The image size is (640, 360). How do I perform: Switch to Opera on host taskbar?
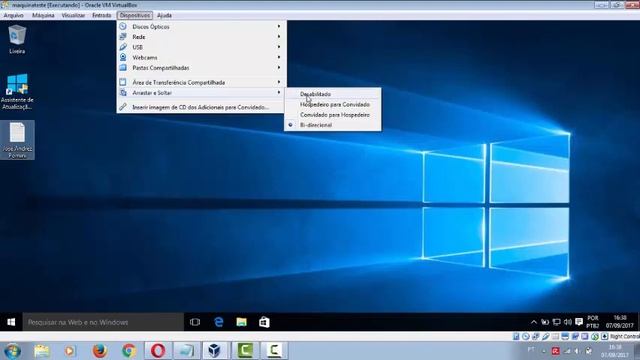158,351
